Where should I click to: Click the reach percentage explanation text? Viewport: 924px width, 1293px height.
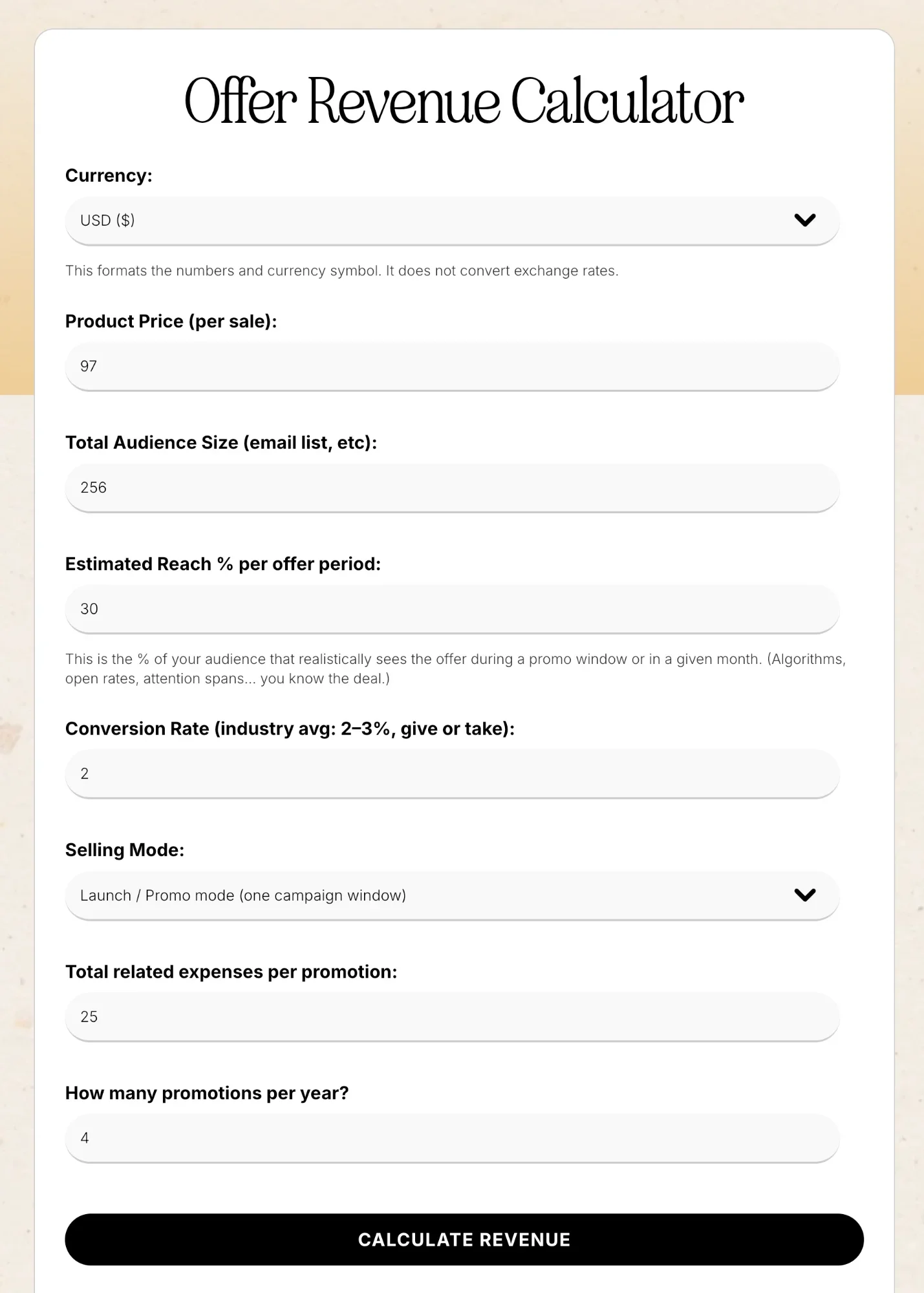coord(455,668)
